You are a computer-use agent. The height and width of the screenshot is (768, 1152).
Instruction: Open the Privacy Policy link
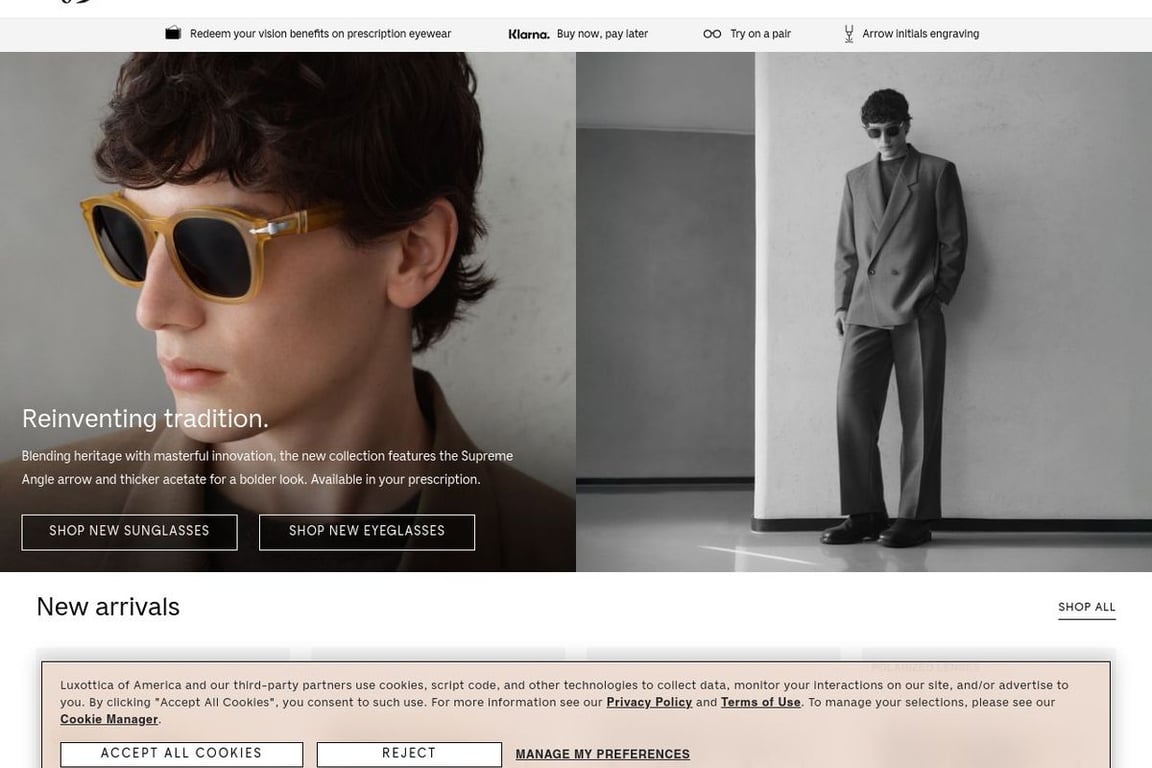coord(649,702)
